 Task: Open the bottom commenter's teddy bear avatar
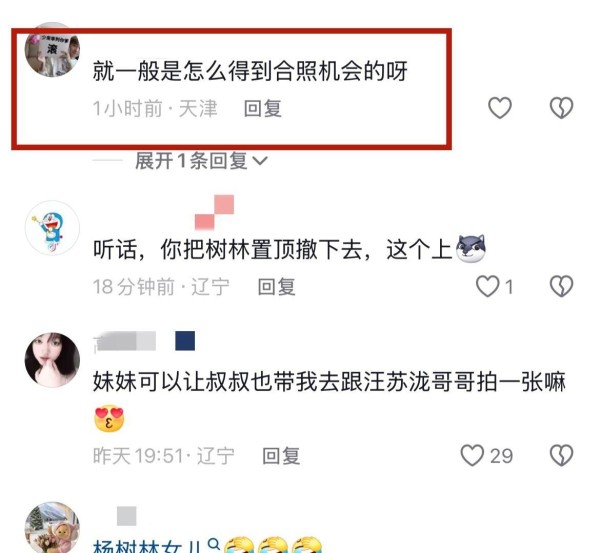click(x=52, y=528)
